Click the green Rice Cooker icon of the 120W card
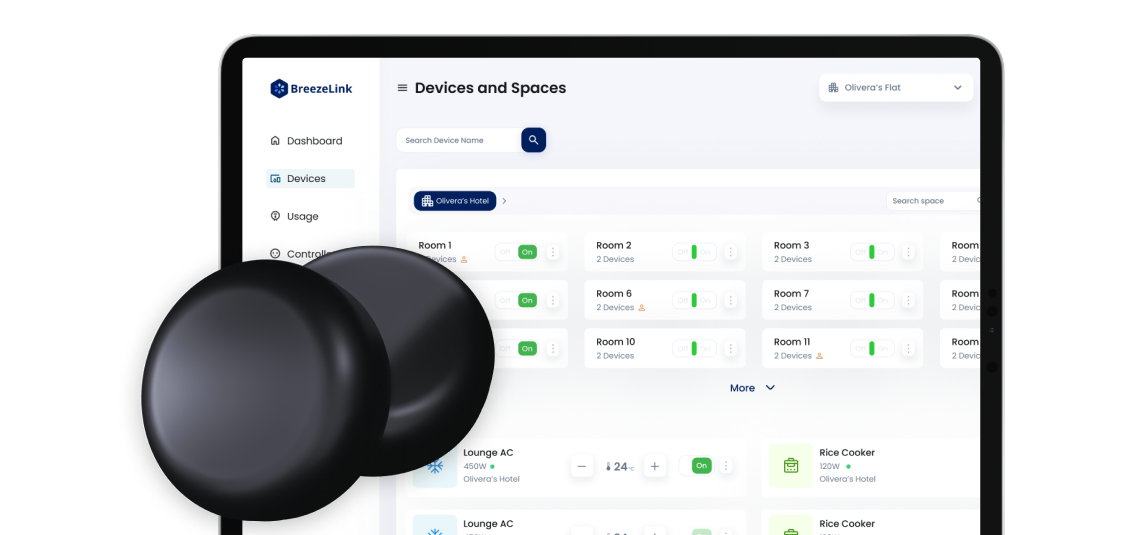The image size is (1139, 535). pos(791,465)
